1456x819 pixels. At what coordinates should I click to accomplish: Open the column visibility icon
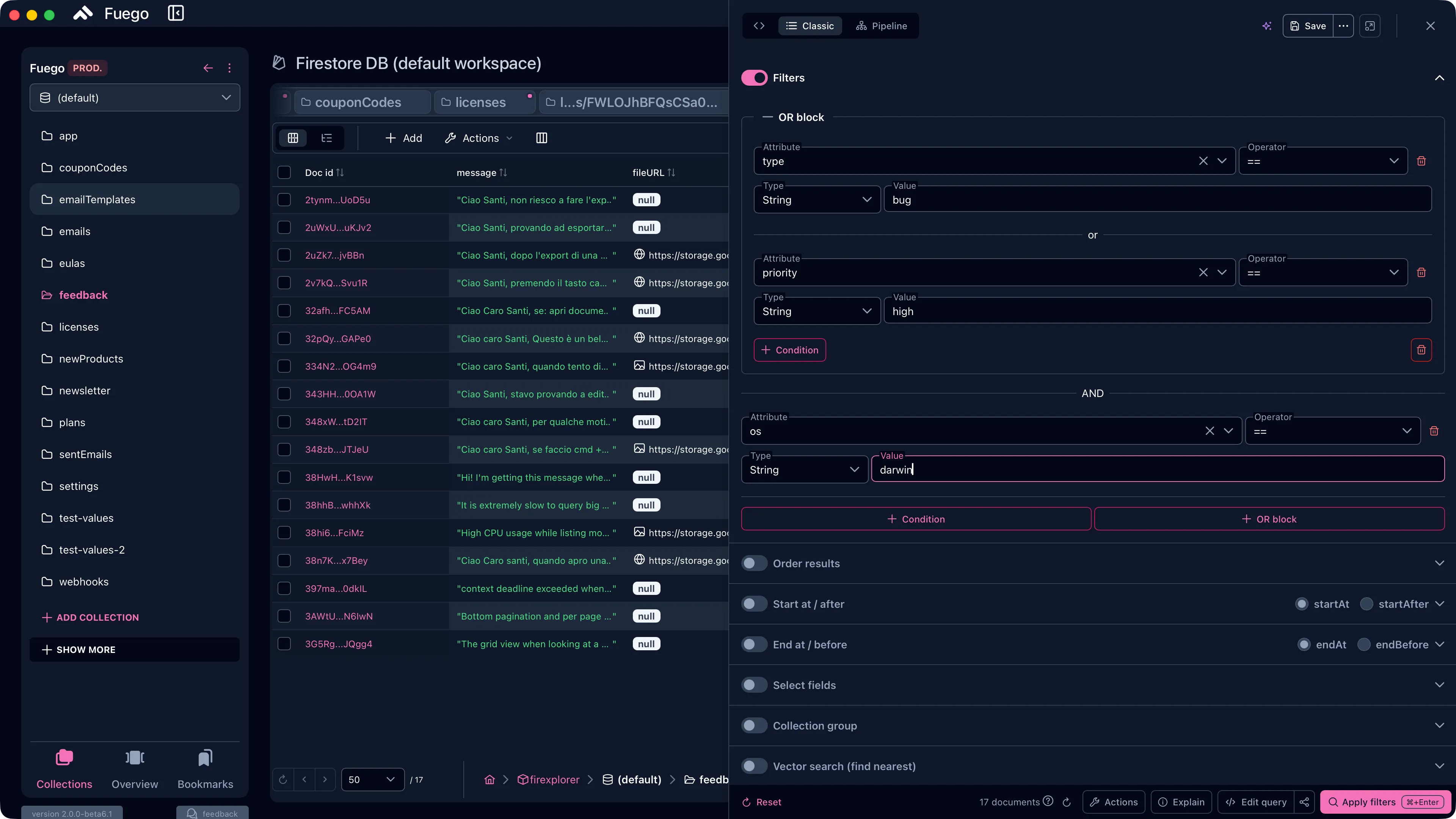tap(541, 138)
